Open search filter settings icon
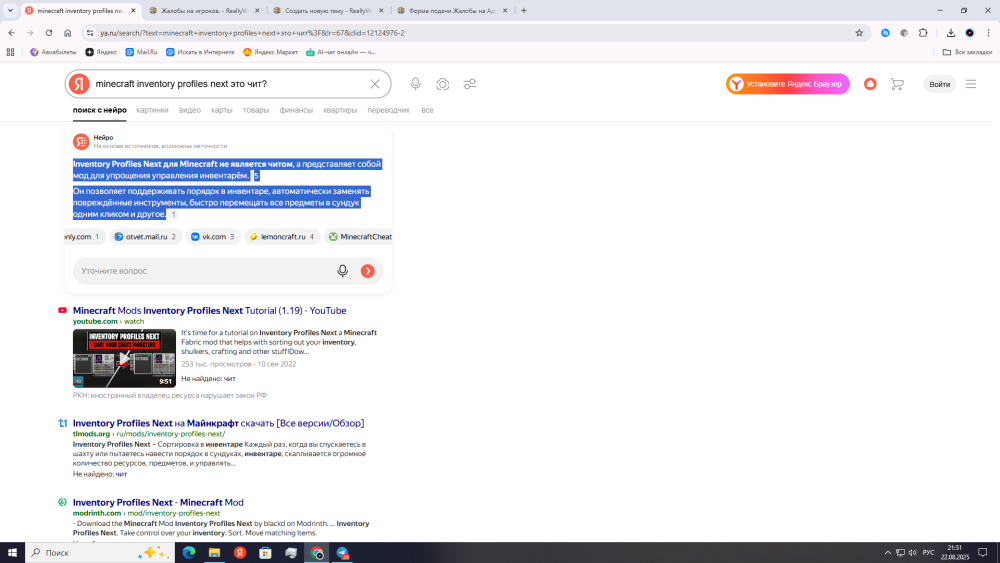The height and width of the screenshot is (563, 1000). (x=470, y=84)
